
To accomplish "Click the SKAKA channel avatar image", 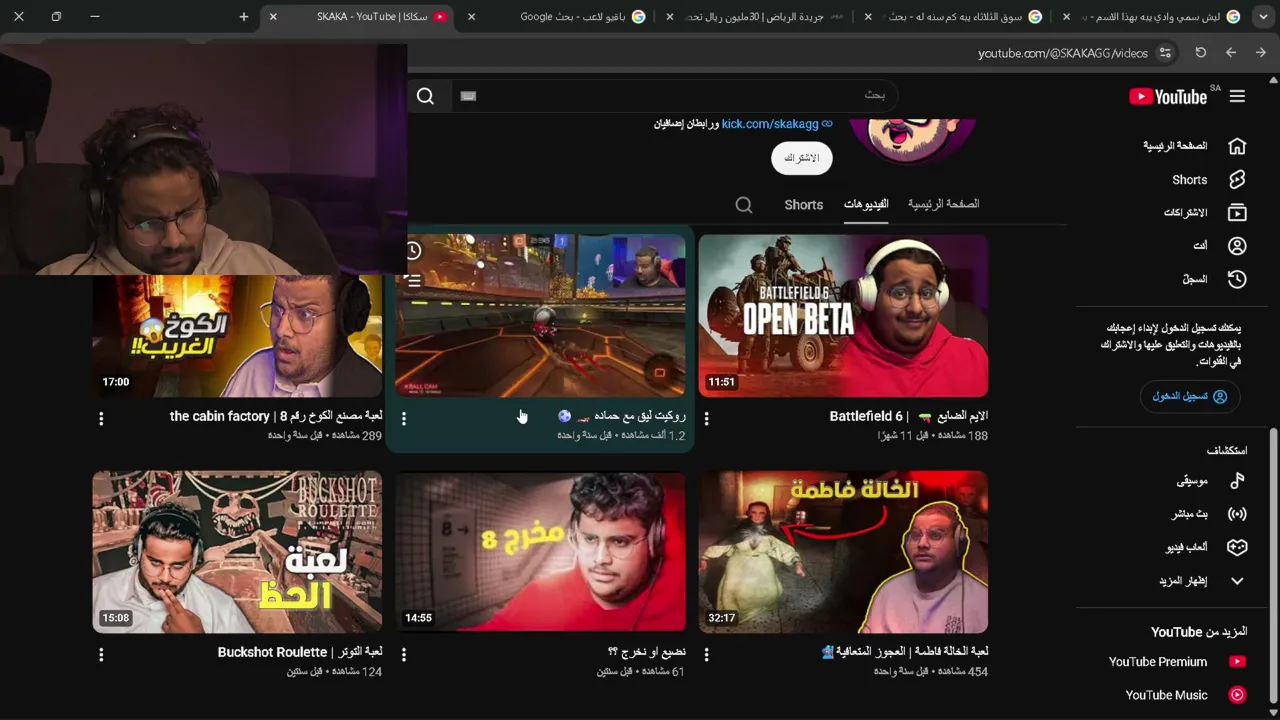I will [x=912, y=141].
